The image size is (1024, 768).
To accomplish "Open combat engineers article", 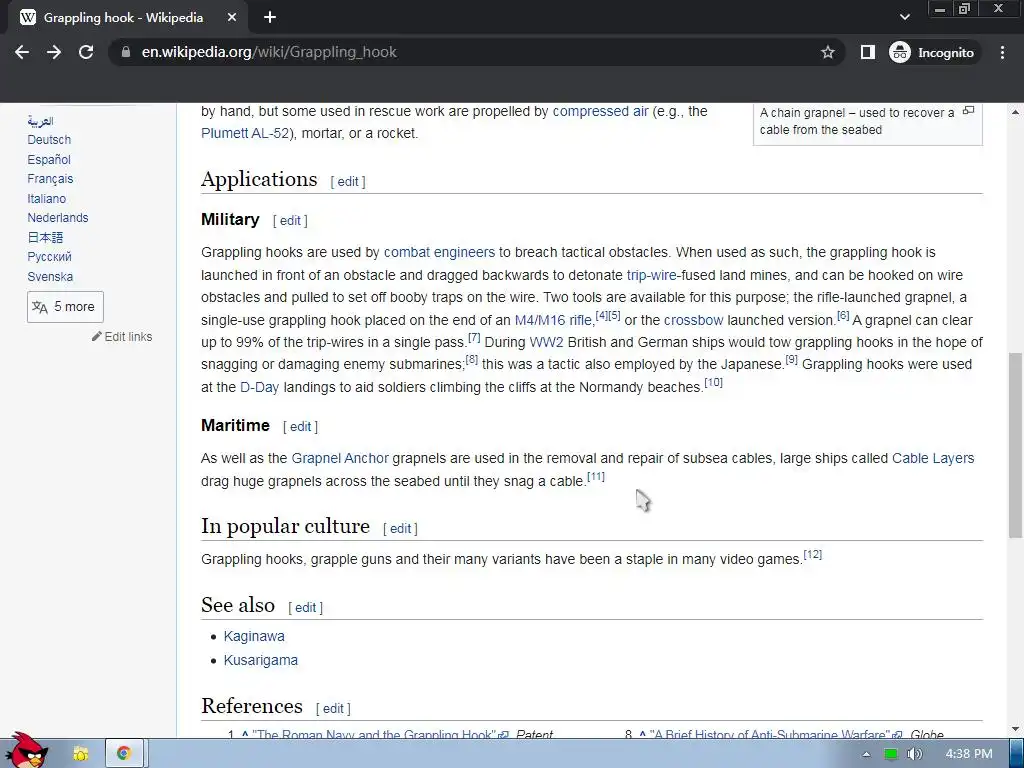I will tap(440, 252).
